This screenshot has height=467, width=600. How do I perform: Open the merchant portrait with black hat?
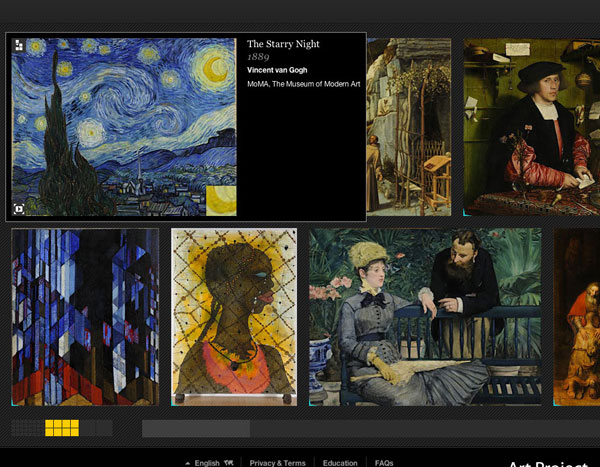tap(532, 127)
